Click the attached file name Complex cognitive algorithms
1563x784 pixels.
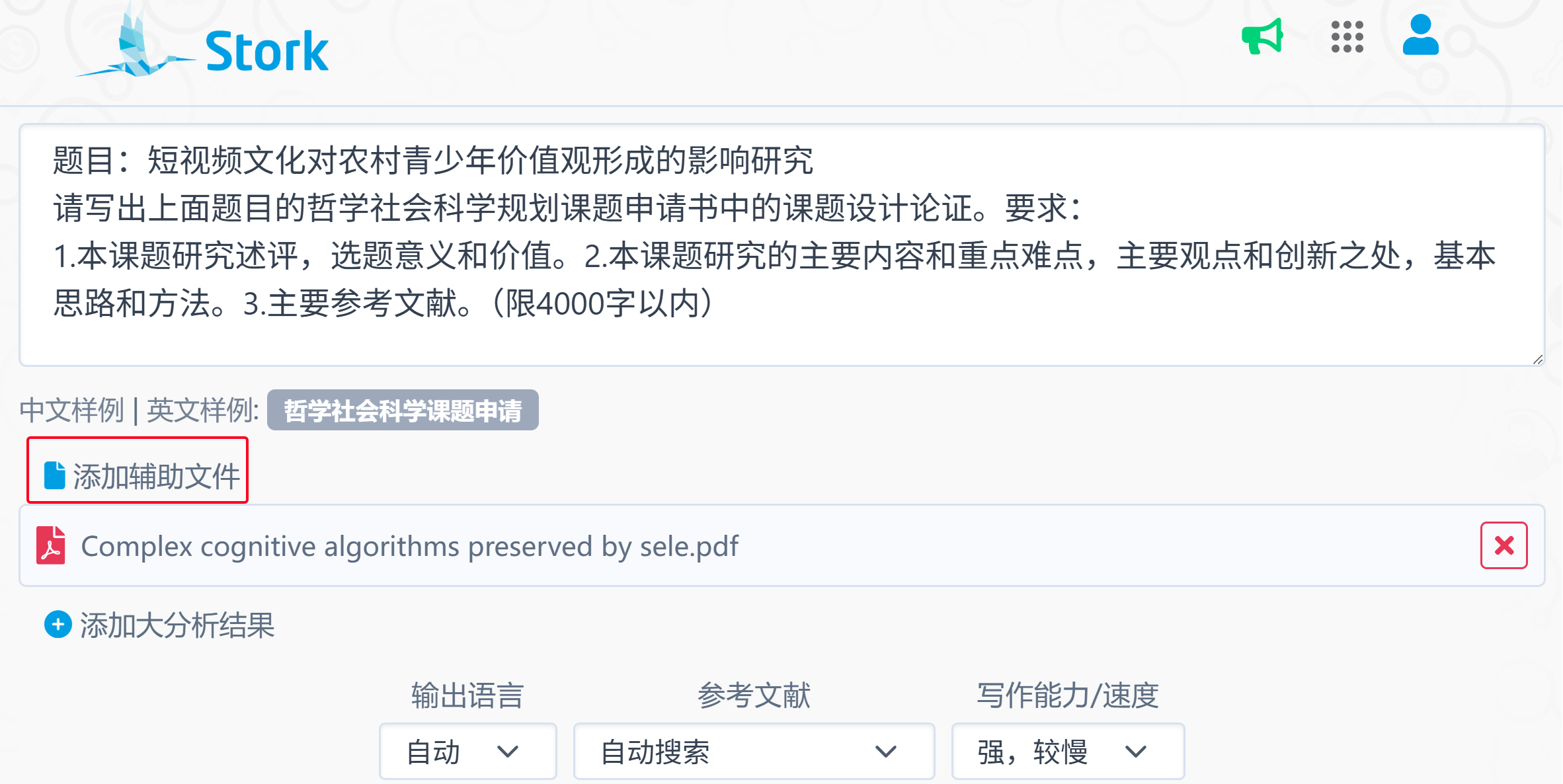(409, 546)
